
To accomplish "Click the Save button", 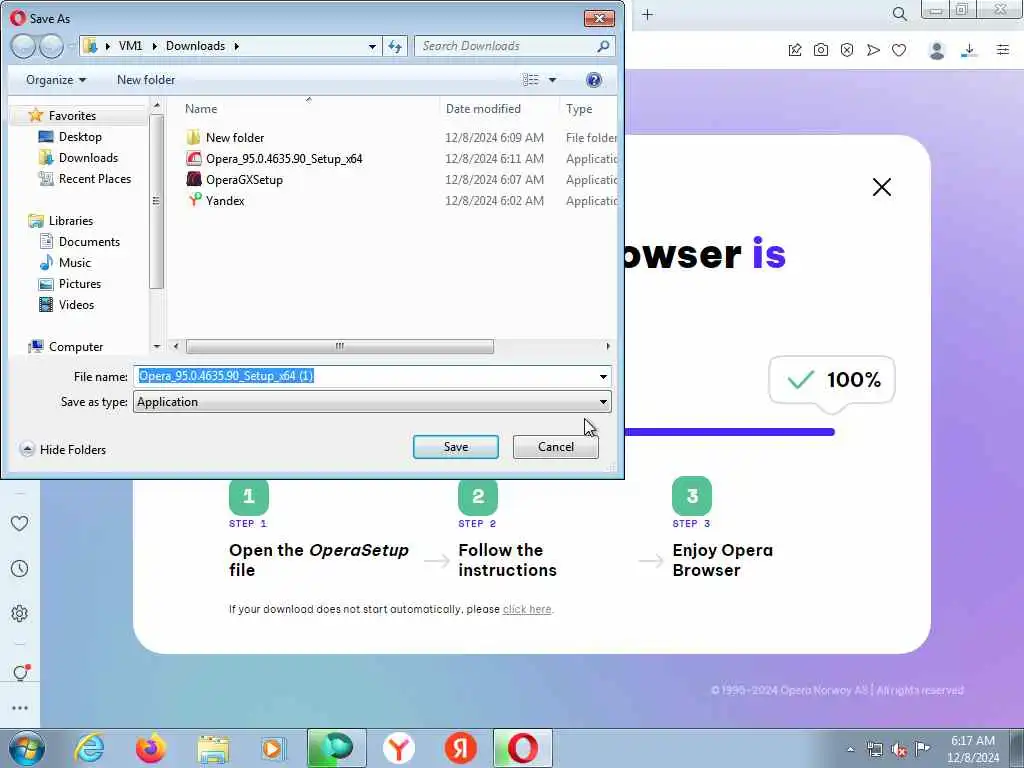I will click(x=456, y=447).
